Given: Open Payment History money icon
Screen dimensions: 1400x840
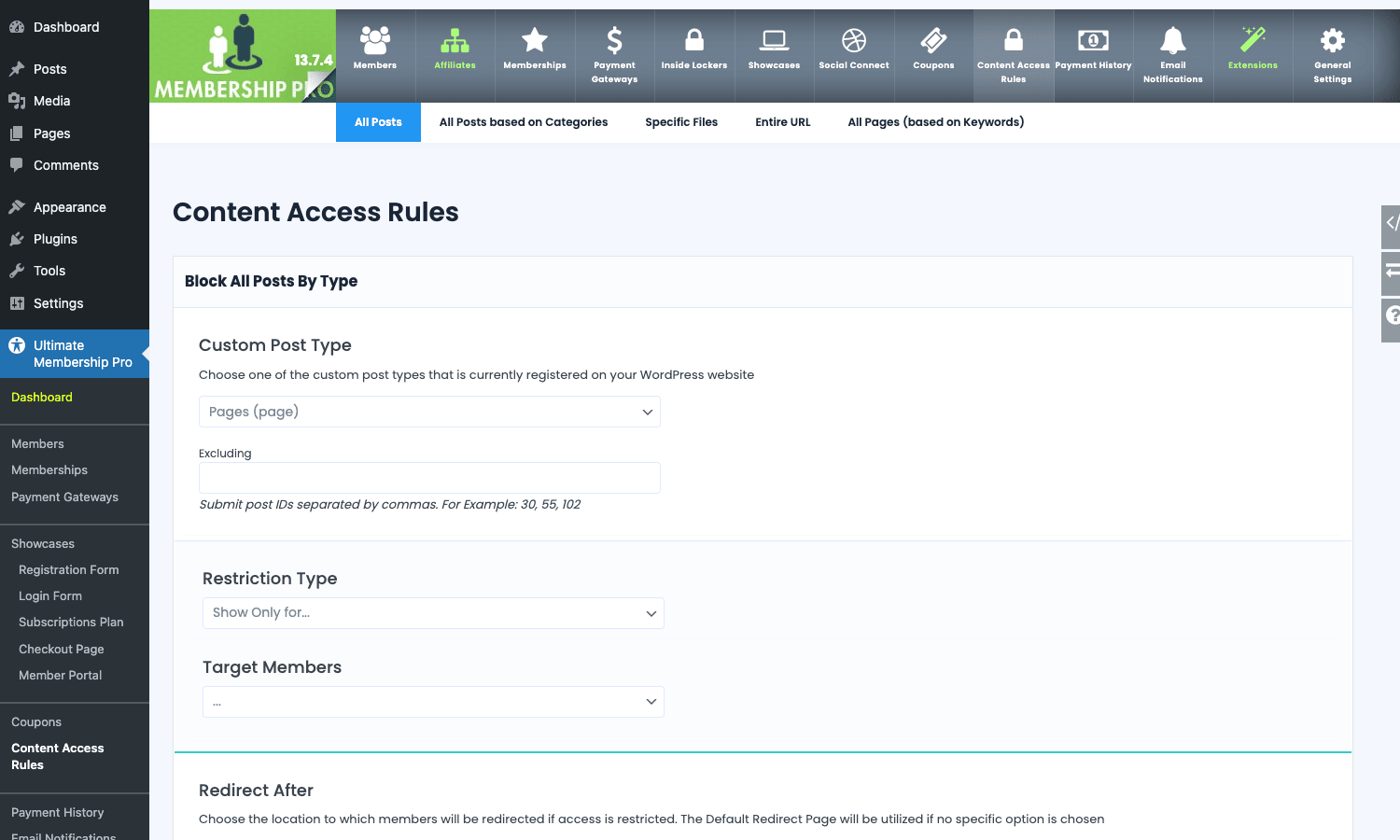Looking at the screenshot, I should click(1093, 40).
